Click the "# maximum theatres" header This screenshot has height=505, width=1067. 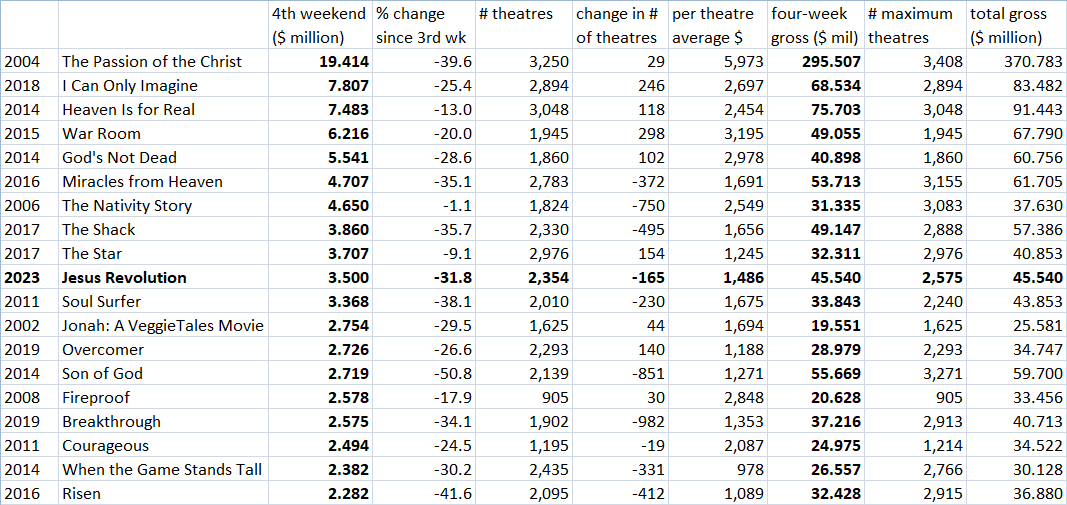916,26
